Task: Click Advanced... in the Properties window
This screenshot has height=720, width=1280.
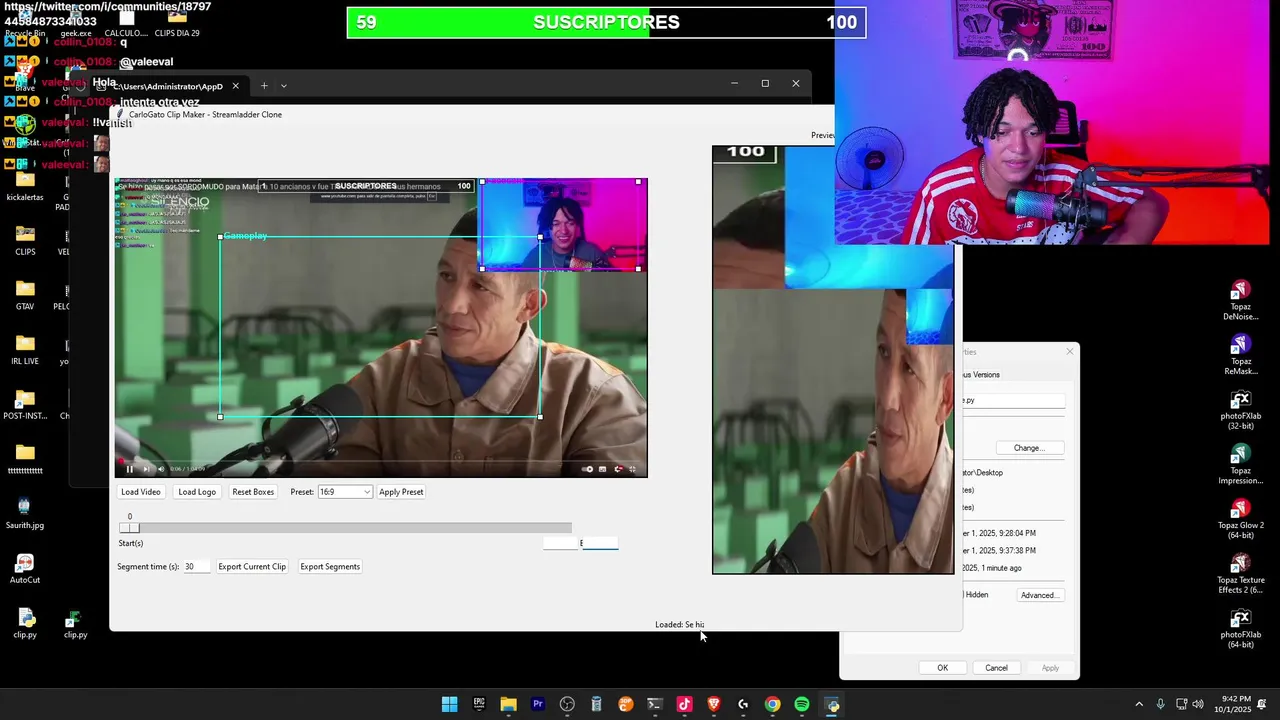Action: click(x=1040, y=595)
